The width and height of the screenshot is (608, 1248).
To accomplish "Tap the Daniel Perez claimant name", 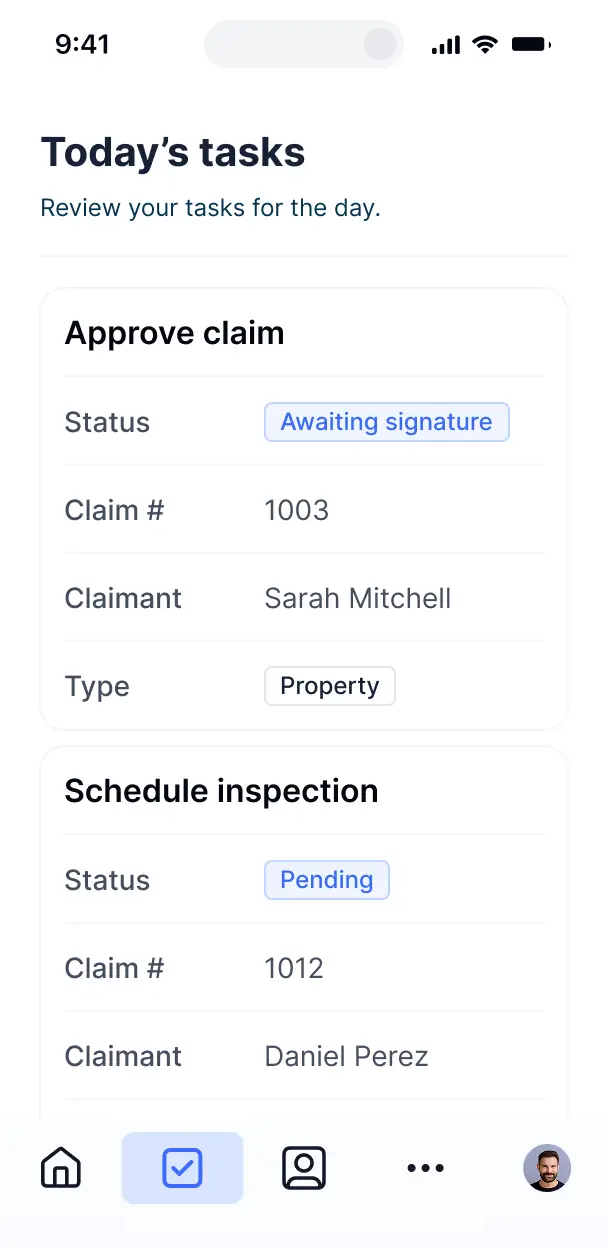I will (346, 1056).
